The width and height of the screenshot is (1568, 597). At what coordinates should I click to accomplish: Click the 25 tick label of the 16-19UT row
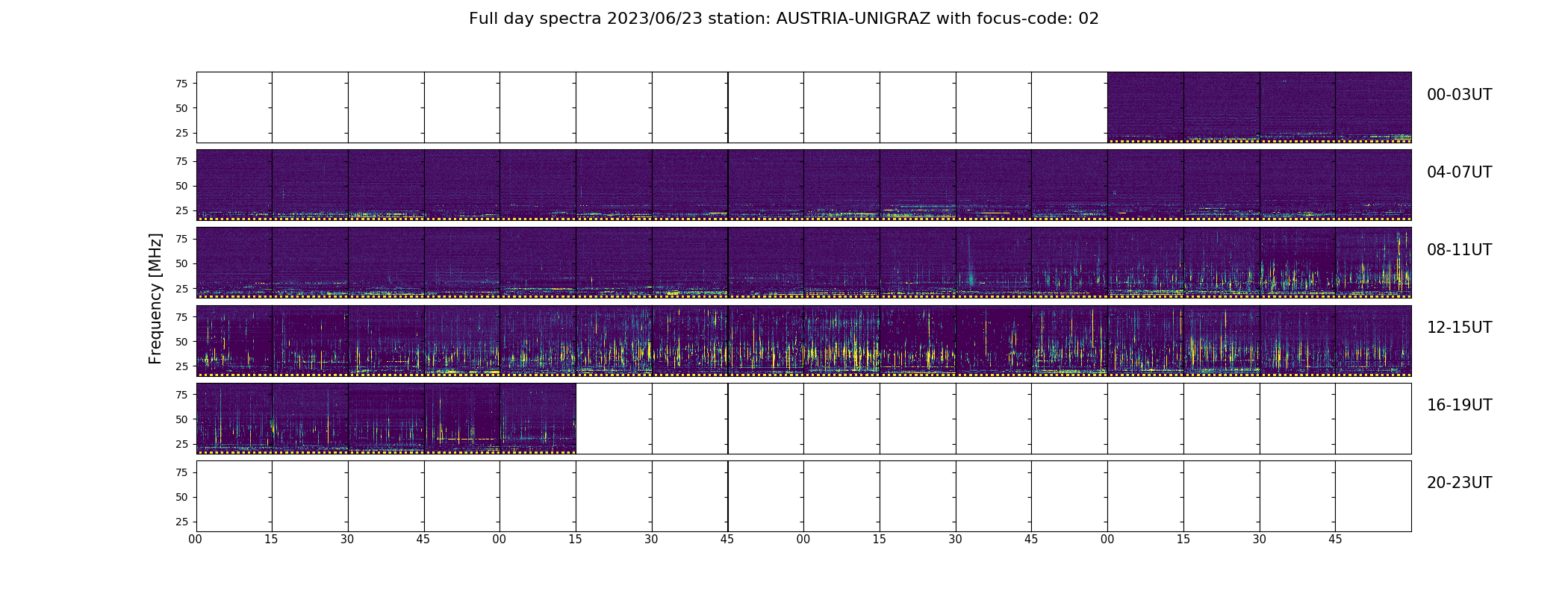coord(181,444)
